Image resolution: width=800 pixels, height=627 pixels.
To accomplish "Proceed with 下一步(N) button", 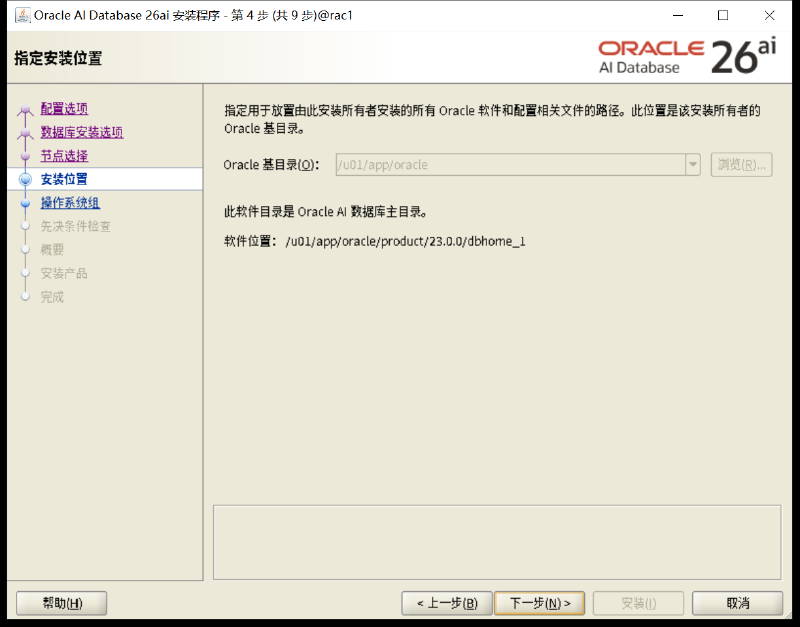I will (540, 604).
